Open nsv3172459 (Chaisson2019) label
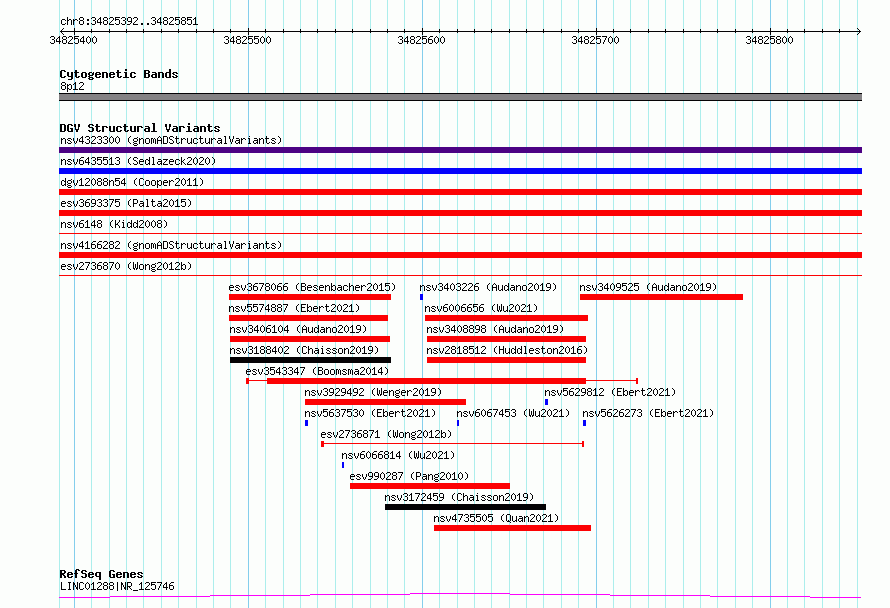 [x=459, y=497]
